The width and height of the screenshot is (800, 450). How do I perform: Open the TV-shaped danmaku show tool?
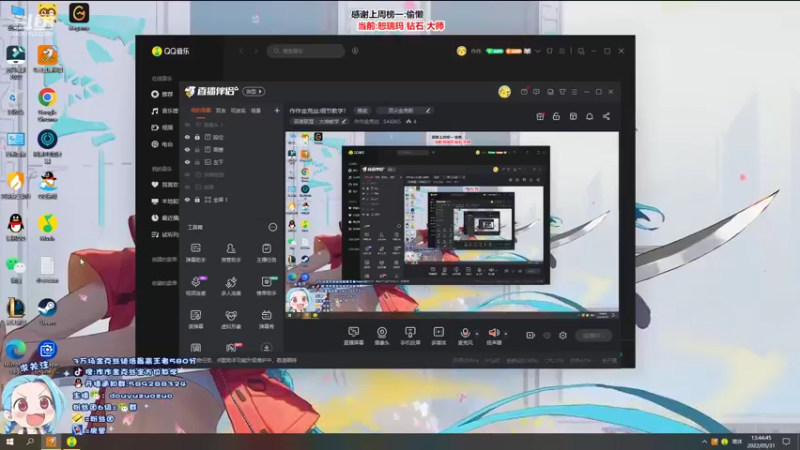[x=266, y=319]
